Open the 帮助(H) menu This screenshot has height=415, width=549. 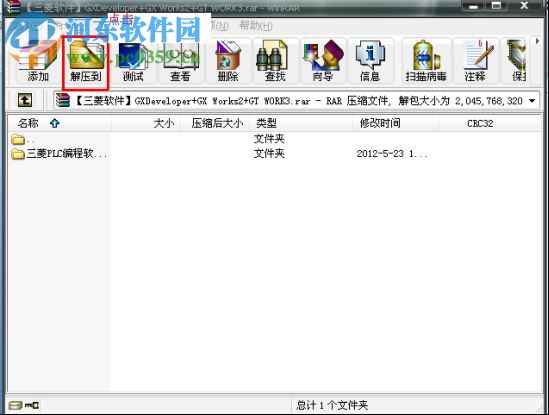pyautogui.click(x=256, y=26)
